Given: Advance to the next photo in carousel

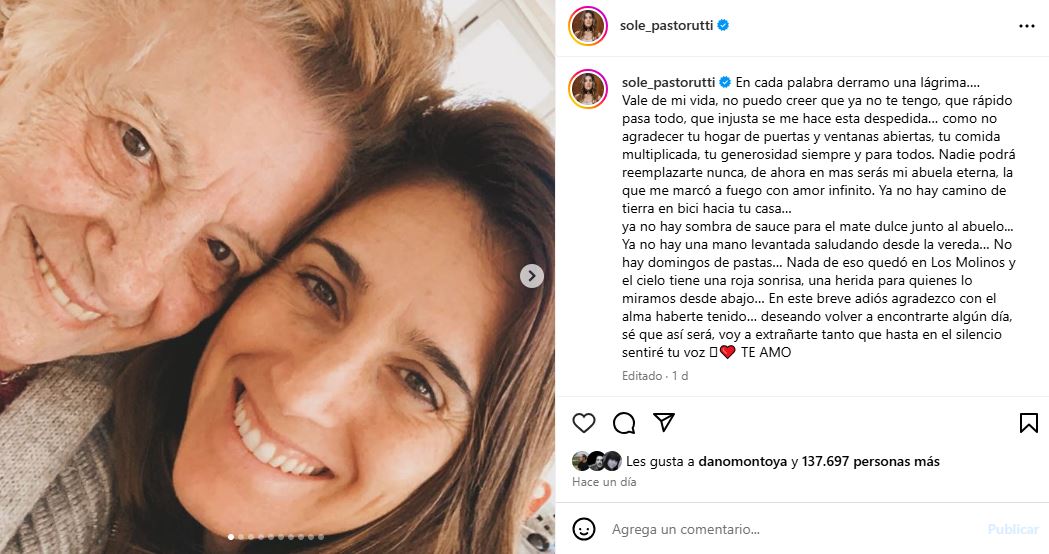Looking at the screenshot, I should pyautogui.click(x=532, y=276).
